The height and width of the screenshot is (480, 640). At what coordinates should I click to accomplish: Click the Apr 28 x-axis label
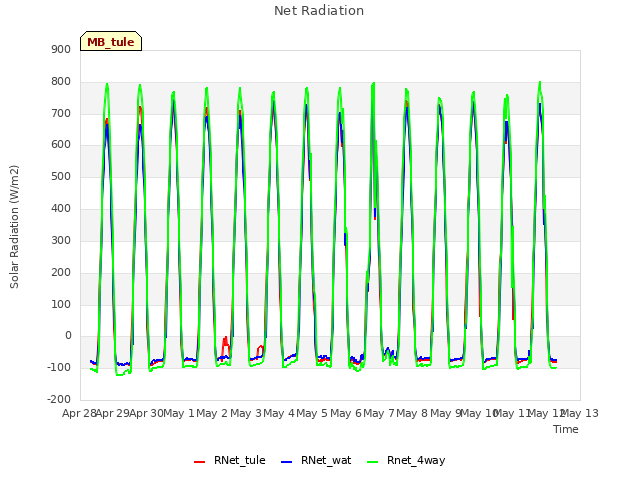click(x=79, y=413)
